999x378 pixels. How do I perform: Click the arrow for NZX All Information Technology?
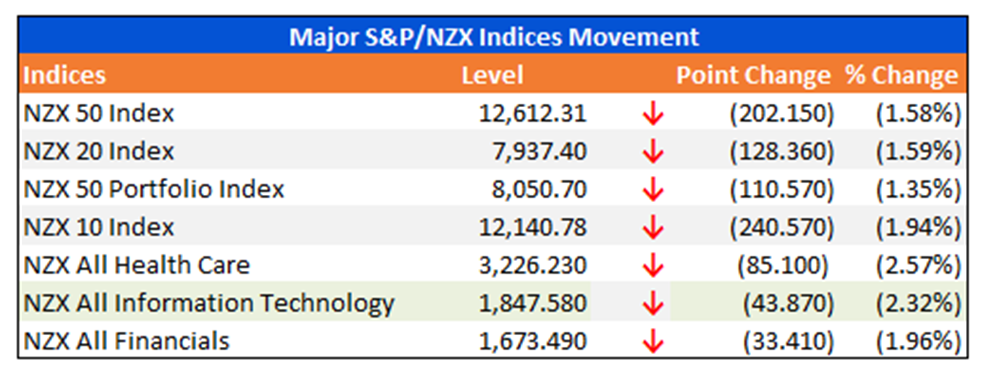[x=653, y=304]
